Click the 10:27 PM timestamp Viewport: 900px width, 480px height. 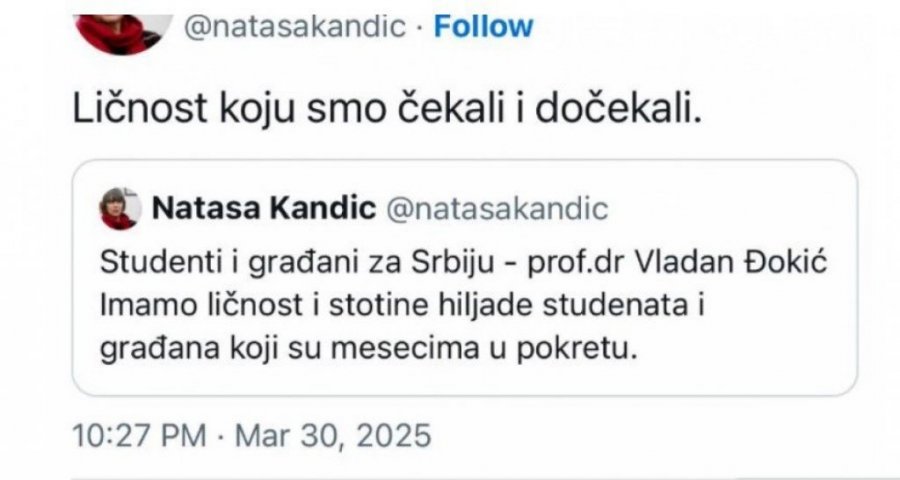tap(138, 436)
